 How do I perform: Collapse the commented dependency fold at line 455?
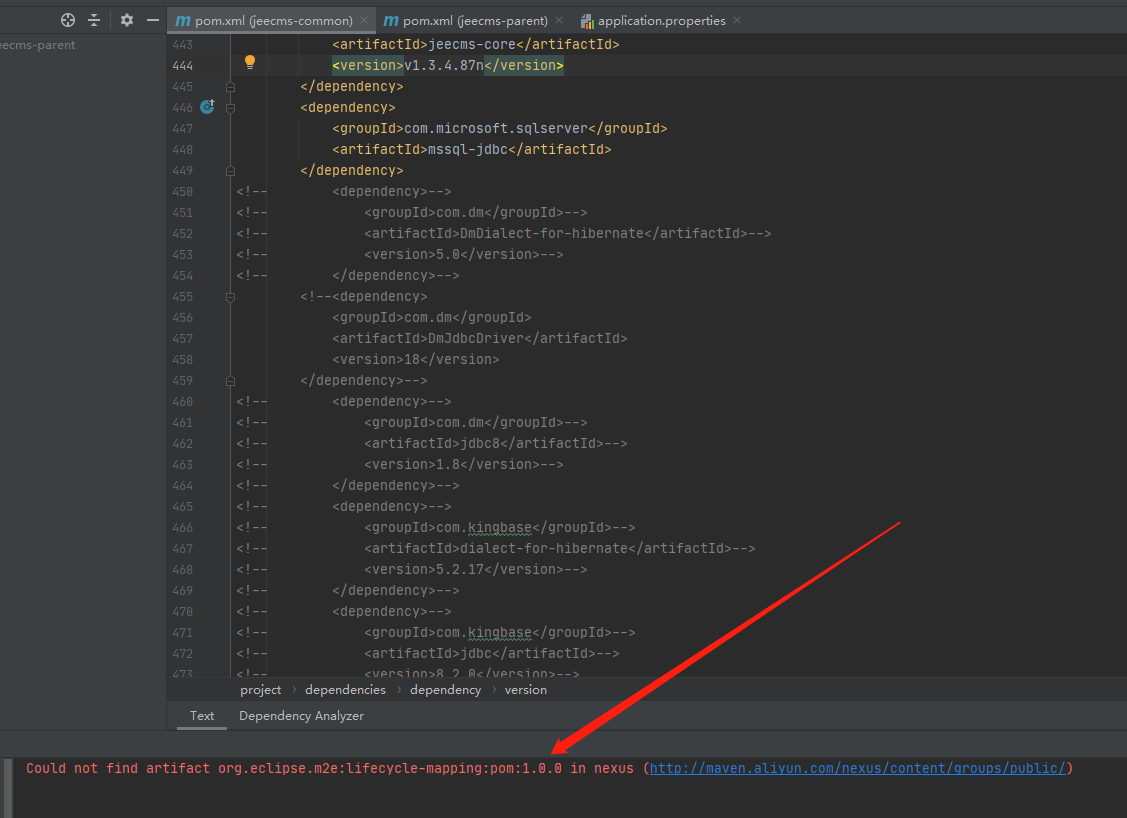[x=231, y=297]
